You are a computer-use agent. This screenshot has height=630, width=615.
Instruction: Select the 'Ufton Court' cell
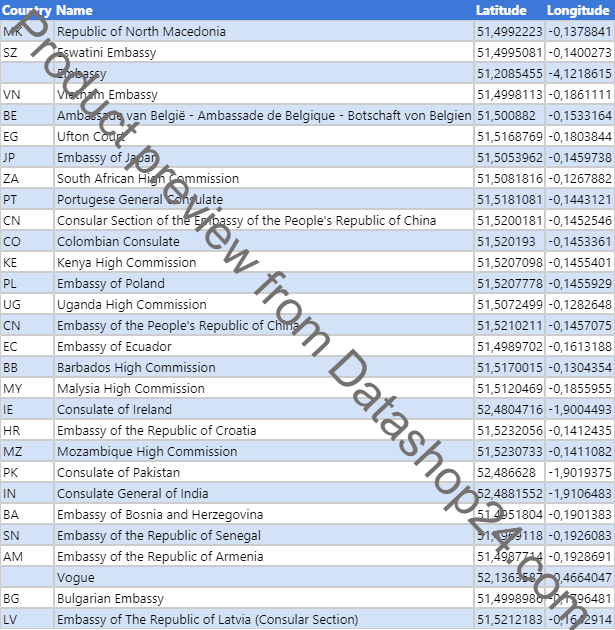point(264,136)
